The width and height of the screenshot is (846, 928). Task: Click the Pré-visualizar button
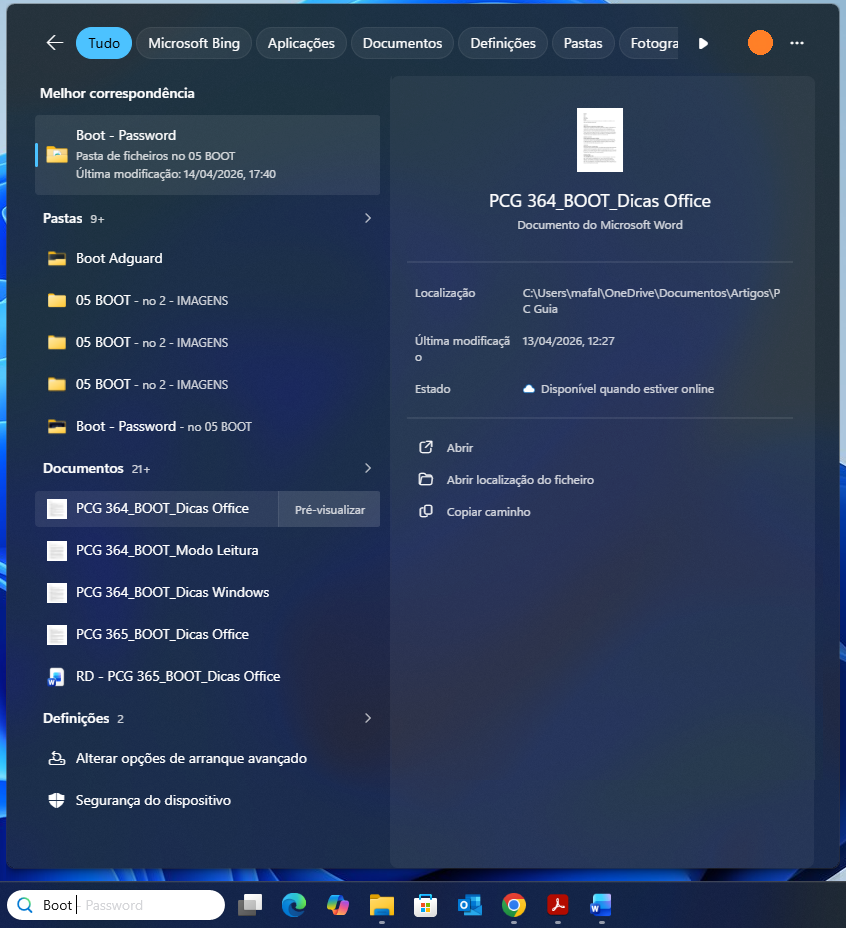(330, 510)
